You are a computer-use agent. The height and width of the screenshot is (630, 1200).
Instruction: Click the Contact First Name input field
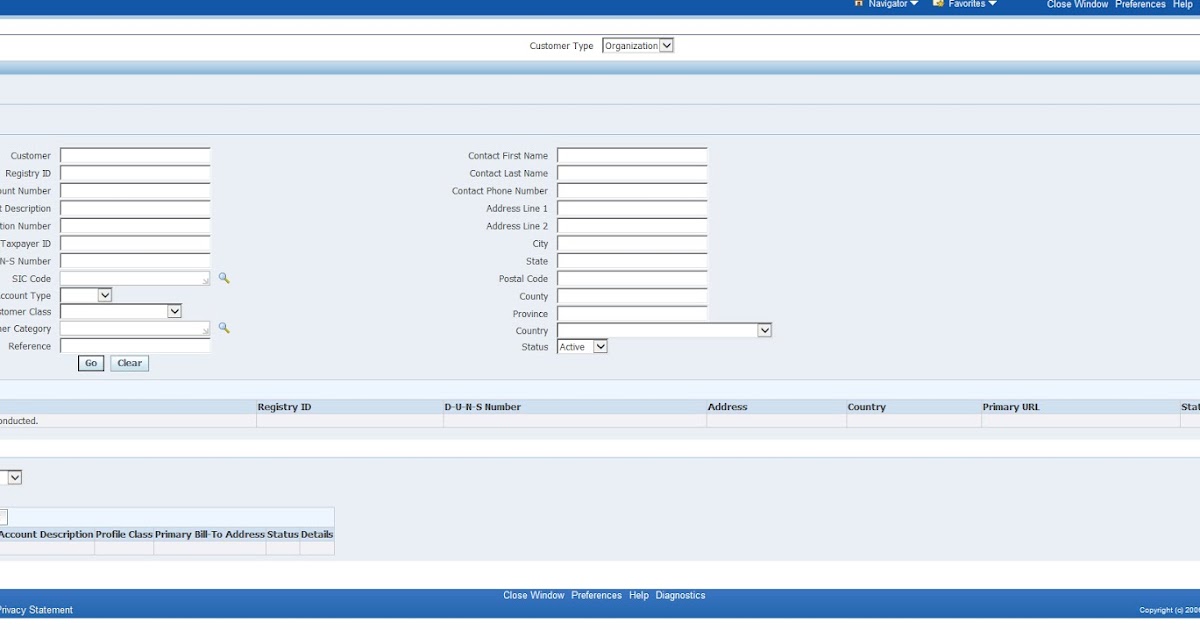click(x=631, y=155)
